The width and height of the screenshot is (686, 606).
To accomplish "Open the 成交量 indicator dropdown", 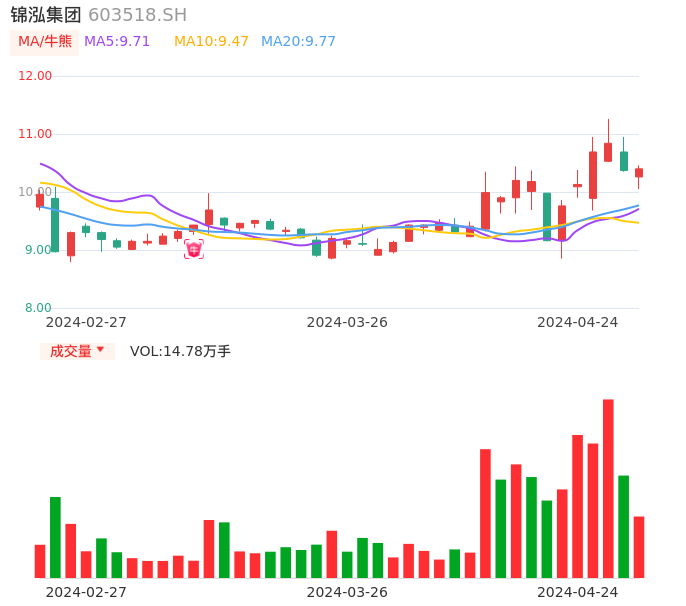I will point(78,351).
